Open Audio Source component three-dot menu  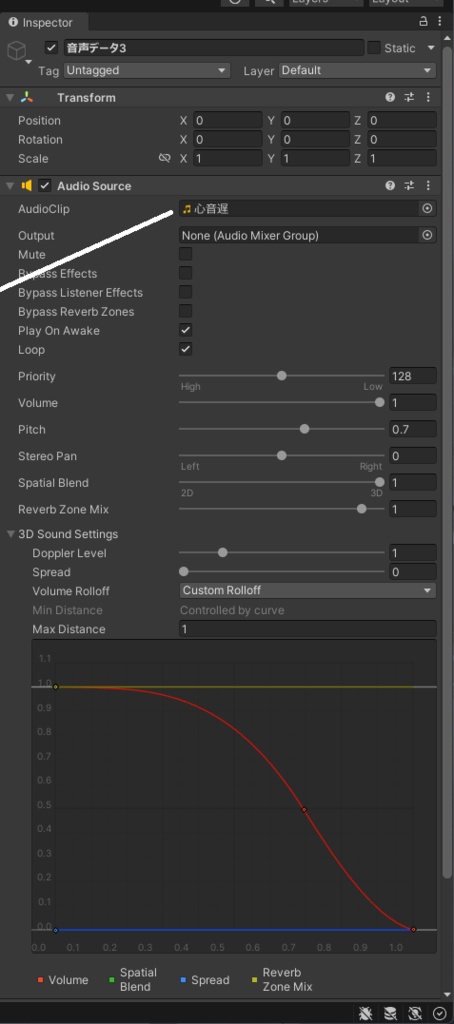(x=428, y=185)
